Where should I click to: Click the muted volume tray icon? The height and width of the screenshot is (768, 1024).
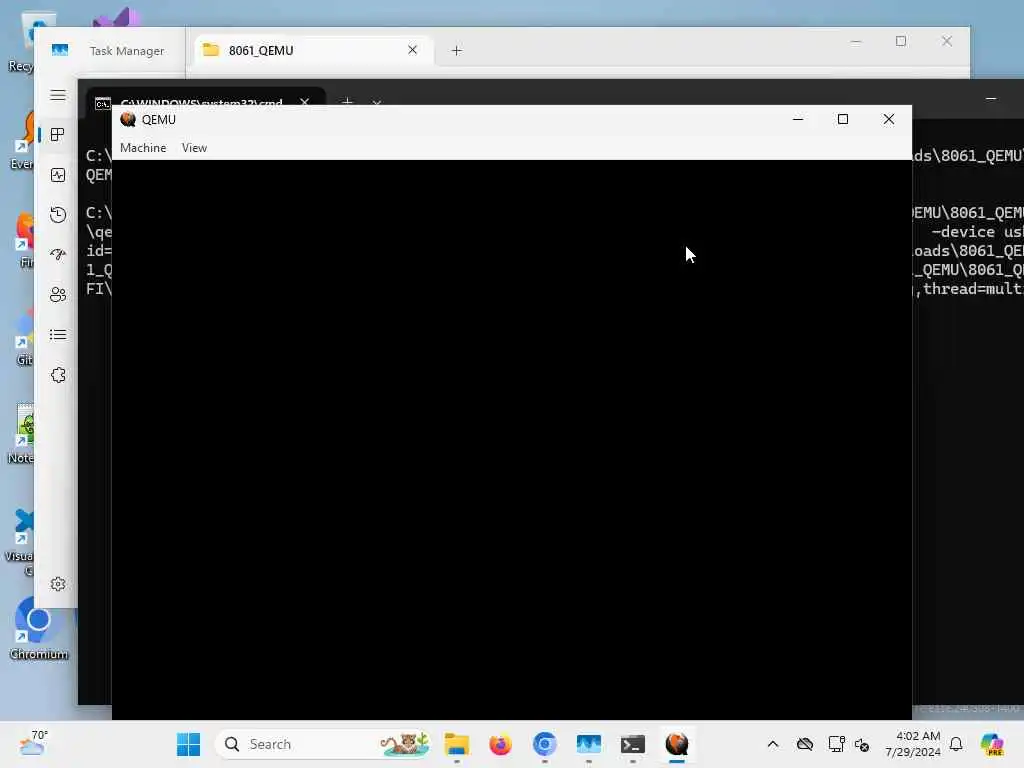(862, 744)
